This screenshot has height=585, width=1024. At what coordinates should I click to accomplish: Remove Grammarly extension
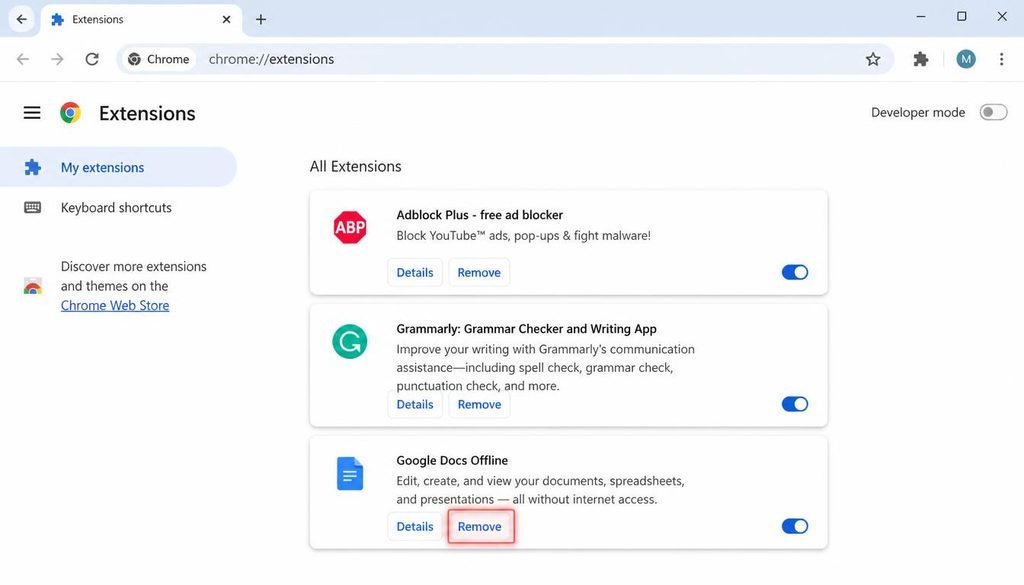pyautogui.click(x=479, y=404)
